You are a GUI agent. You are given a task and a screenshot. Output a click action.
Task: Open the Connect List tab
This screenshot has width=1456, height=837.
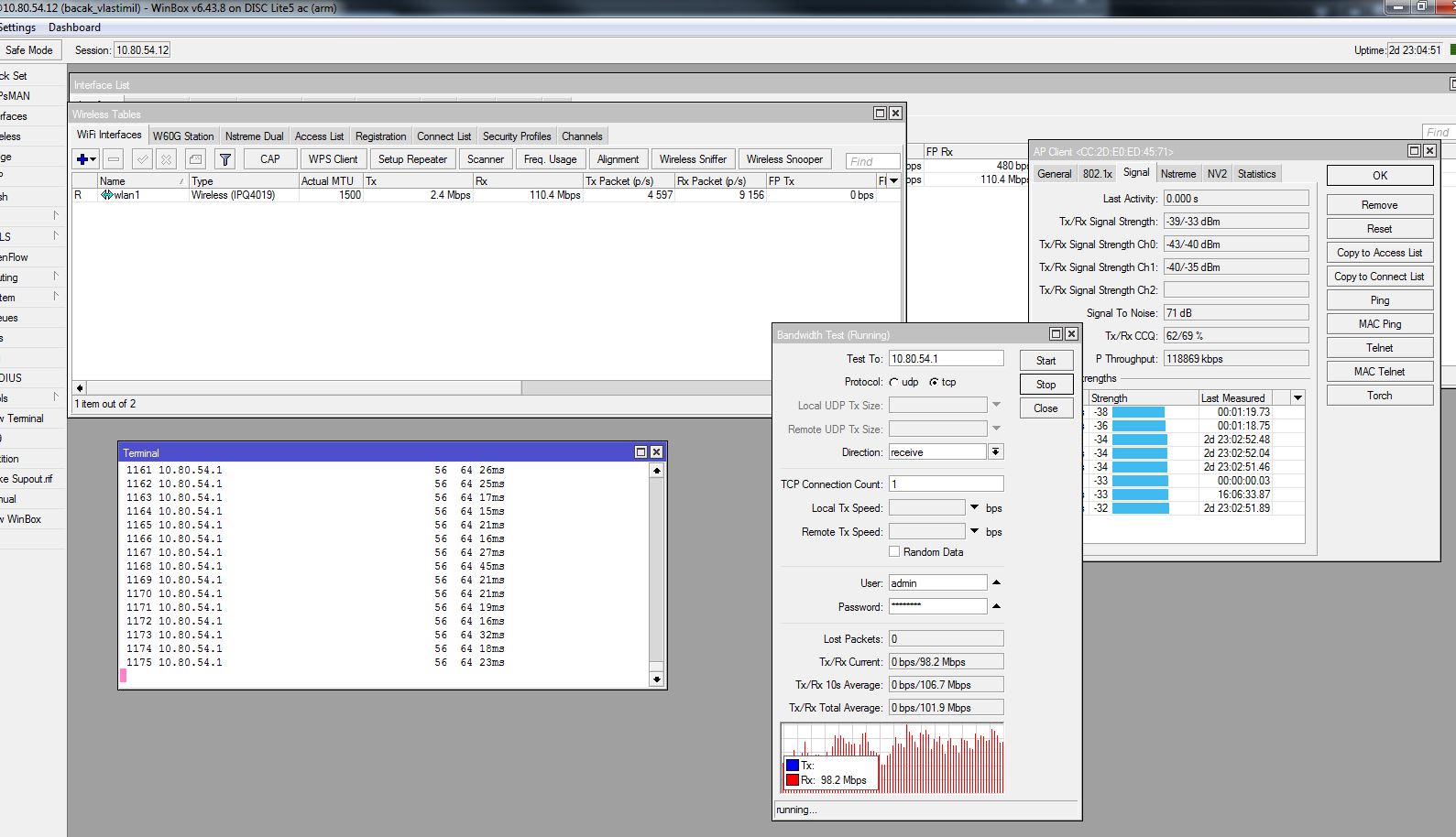[x=443, y=136]
